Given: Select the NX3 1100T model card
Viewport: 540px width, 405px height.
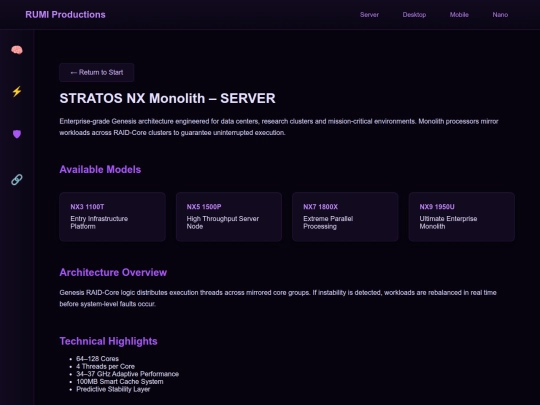Looking at the screenshot, I should (x=112, y=217).
